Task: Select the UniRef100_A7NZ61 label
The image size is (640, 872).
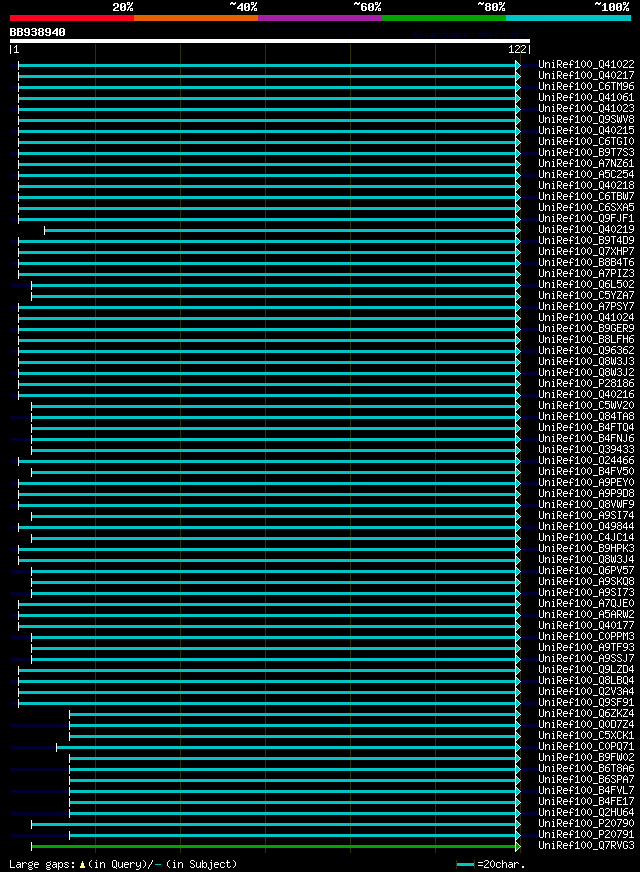Action: click(586, 164)
